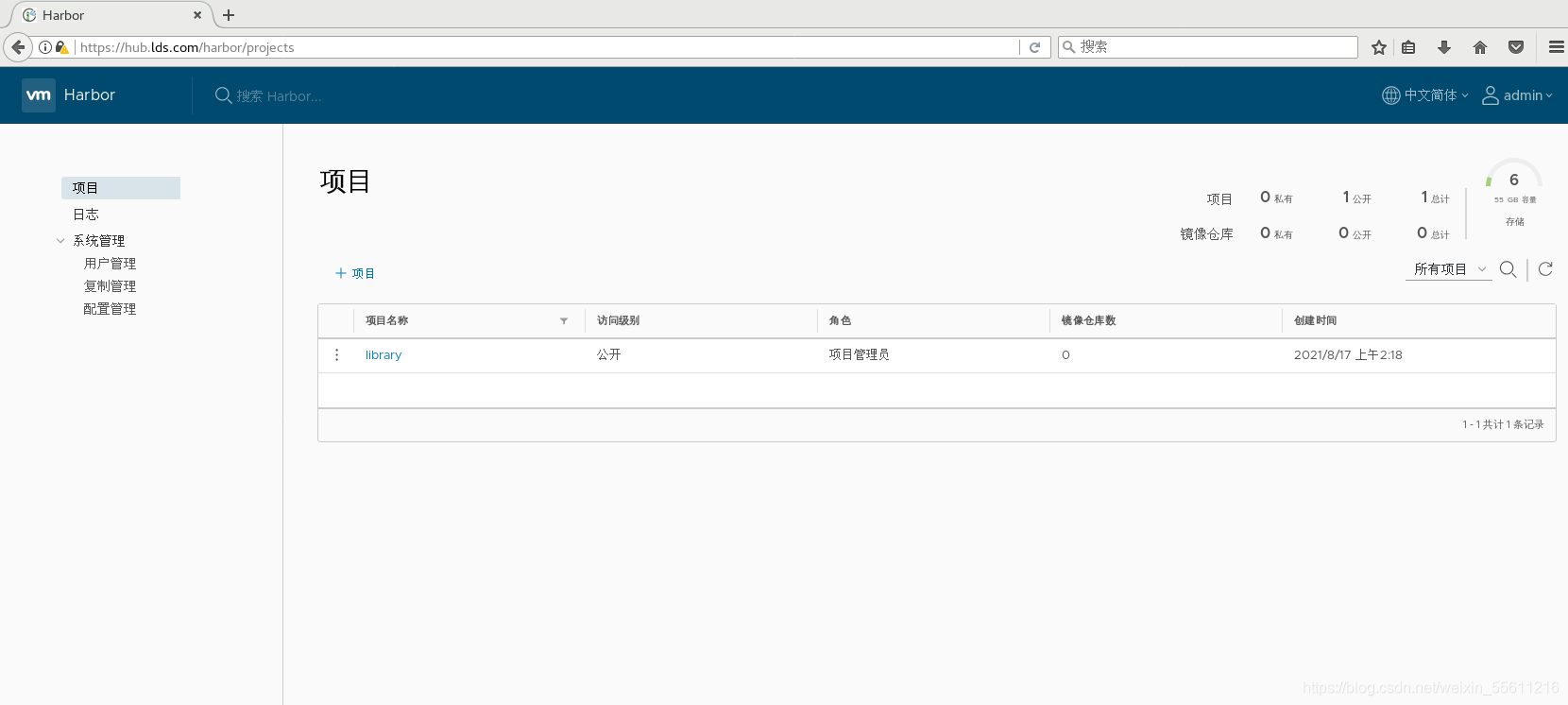Screen dimensions: 1568x705
Task: Click the 2021/8/17 上午2:18 creation time
Action: point(1348,355)
